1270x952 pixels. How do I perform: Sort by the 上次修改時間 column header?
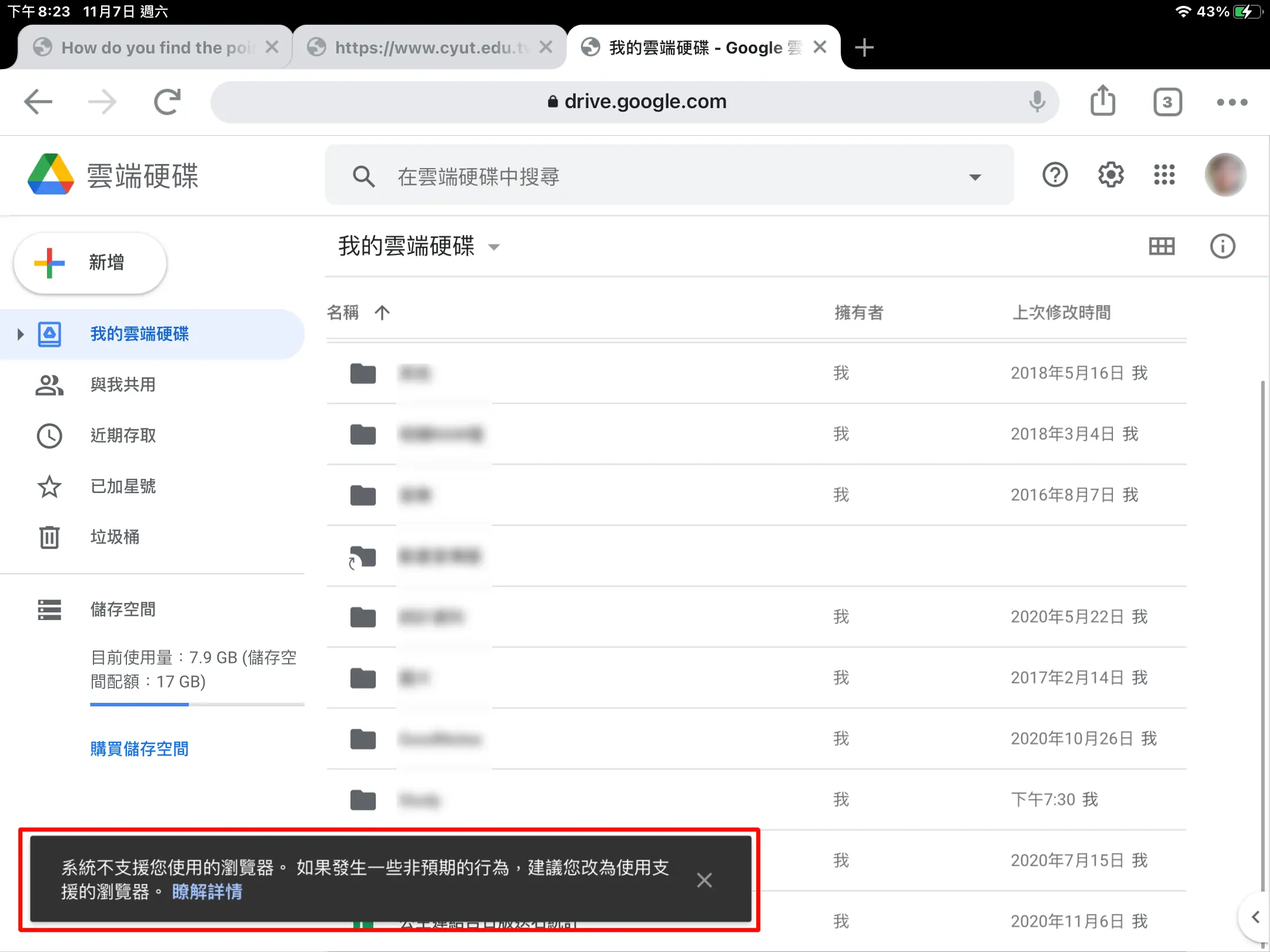1061,312
